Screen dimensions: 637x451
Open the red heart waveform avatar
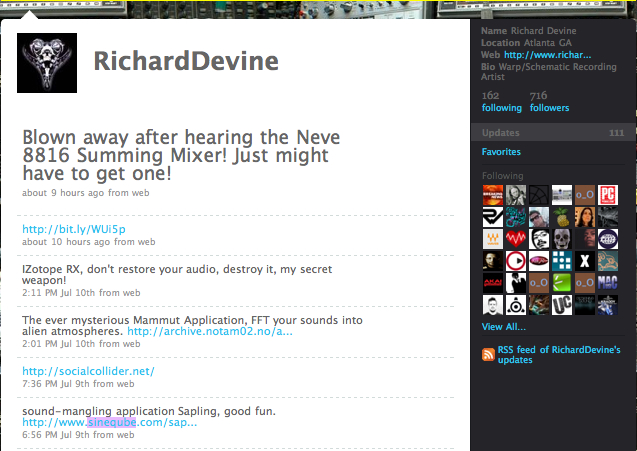tap(516, 239)
